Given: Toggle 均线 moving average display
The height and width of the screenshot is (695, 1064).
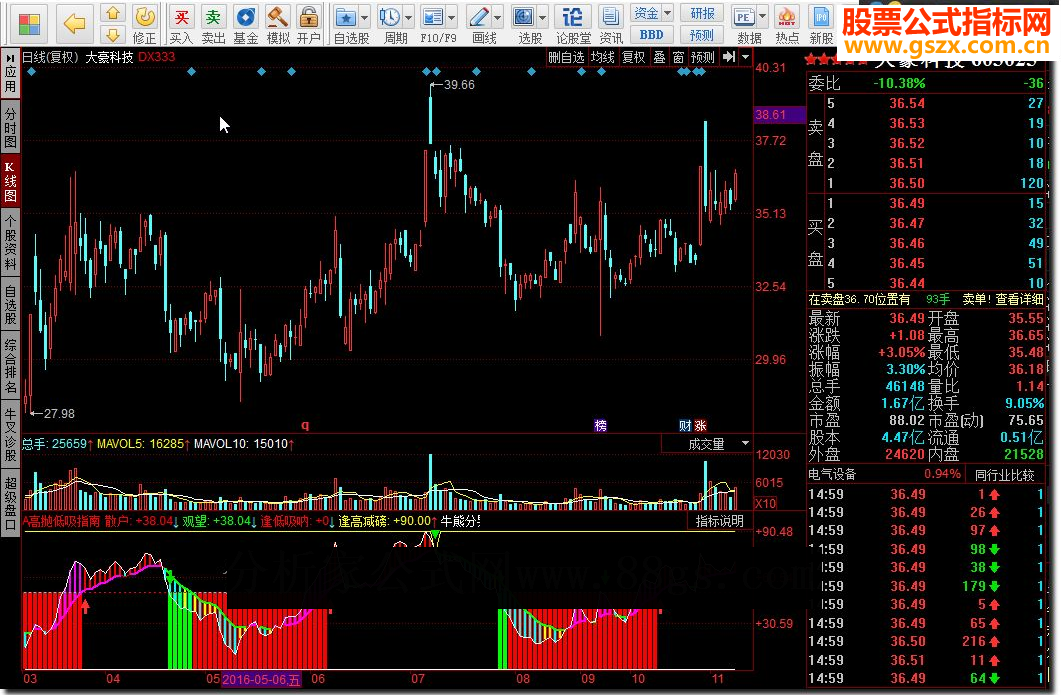Looking at the screenshot, I should point(603,57).
